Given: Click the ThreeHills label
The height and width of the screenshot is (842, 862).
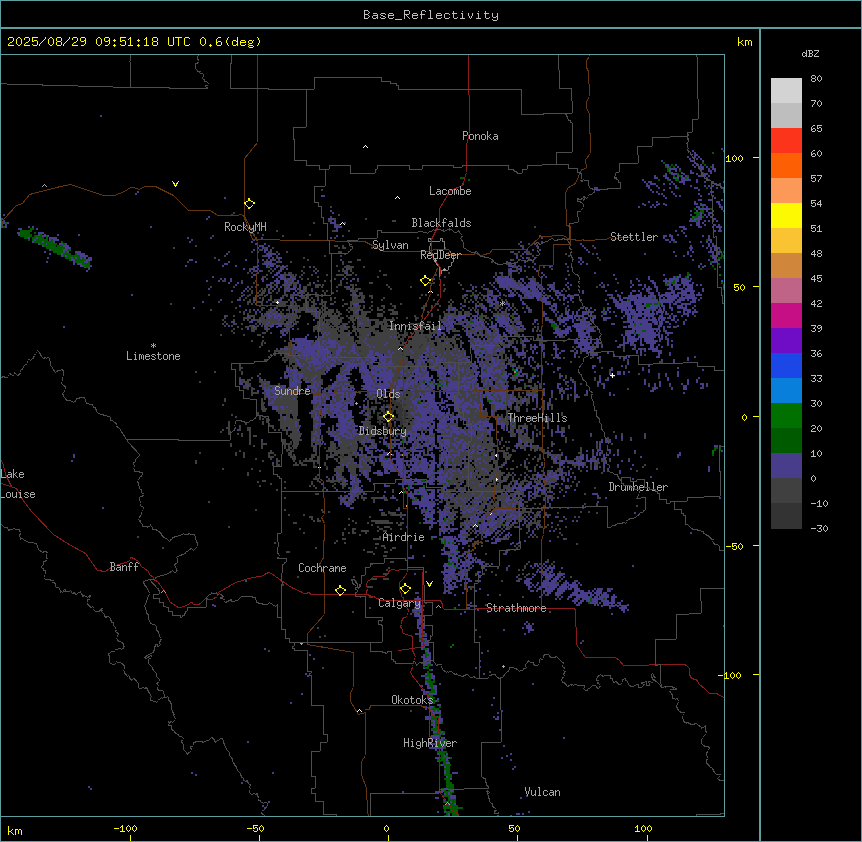Looking at the screenshot, I should [537, 418].
